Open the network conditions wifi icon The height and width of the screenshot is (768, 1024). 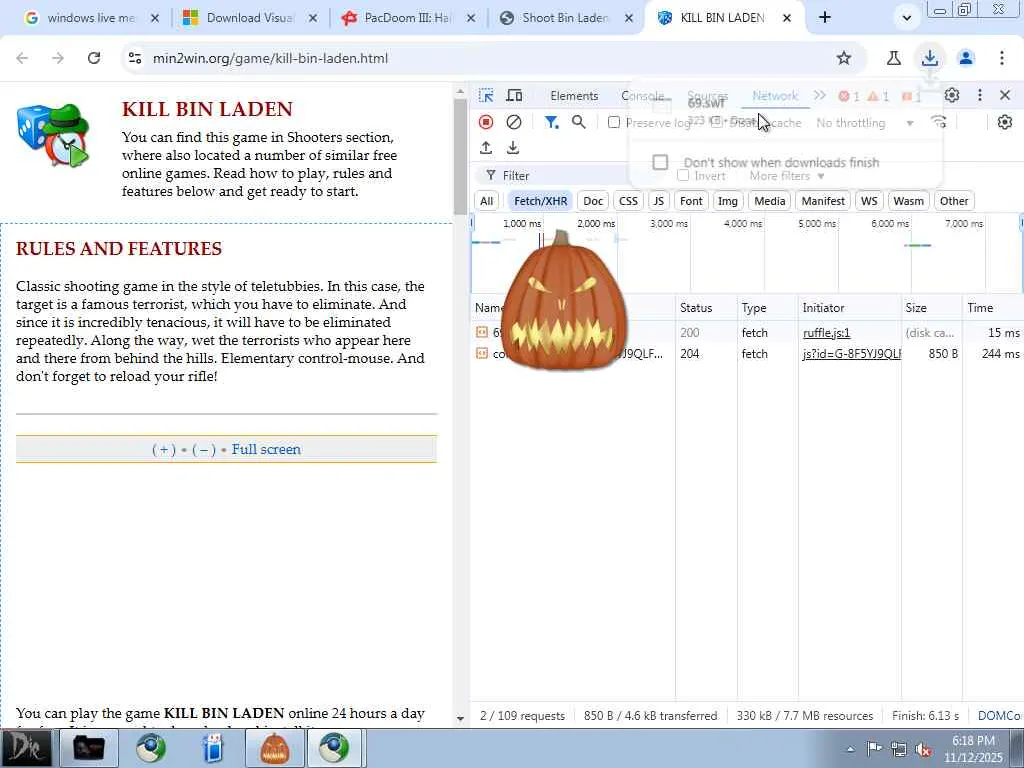(939, 122)
